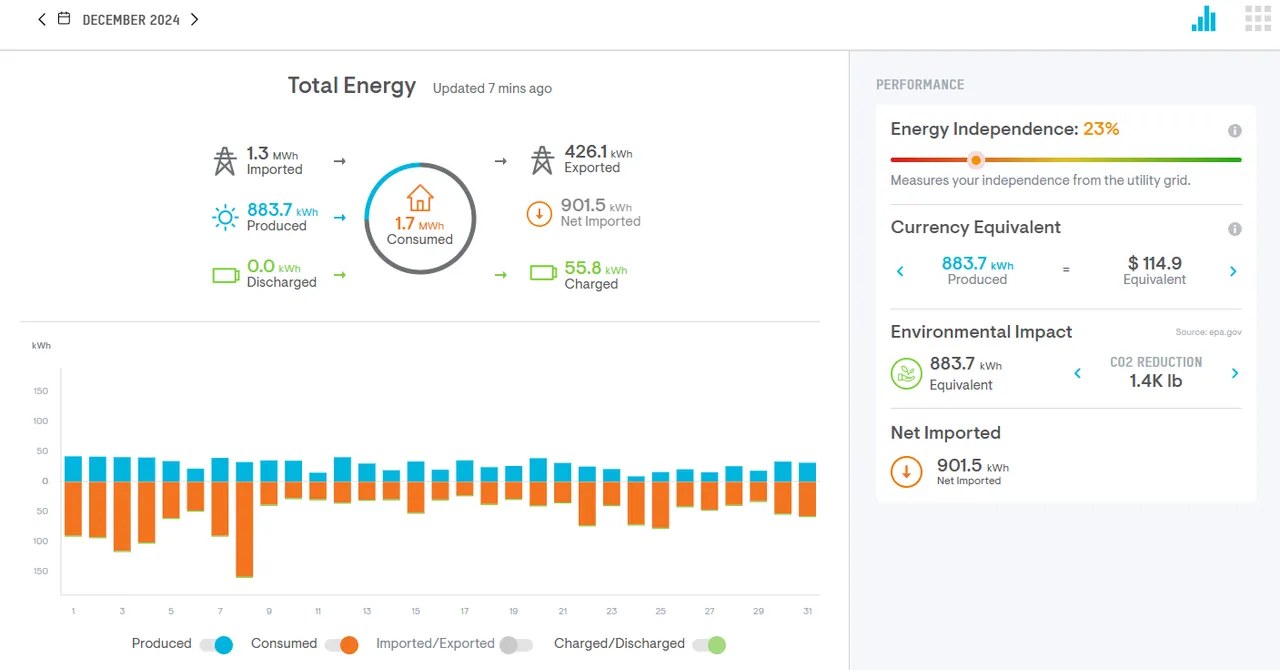Viewport: 1280px width, 670px height.
Task: Switch to the bar chart view
Action: (x=1204, y=19)
